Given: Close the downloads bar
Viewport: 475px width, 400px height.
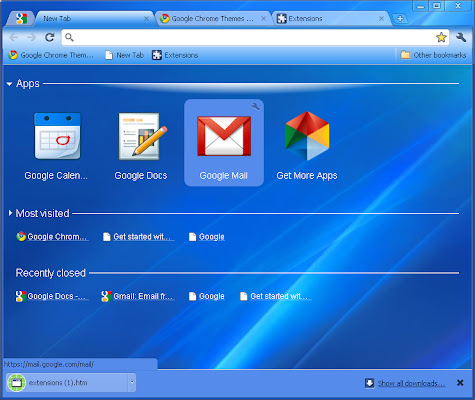Looking at the screenshot, I should 460,383.
